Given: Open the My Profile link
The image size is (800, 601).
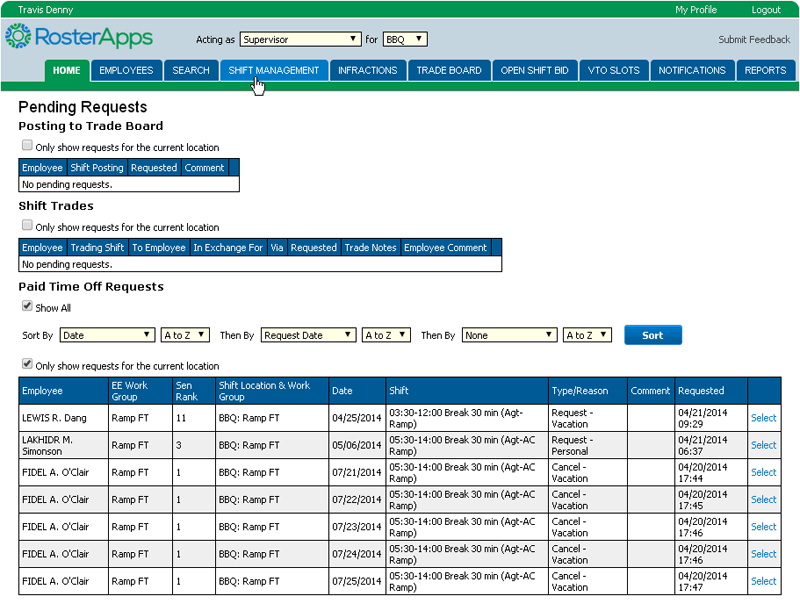Looking at the screenshot, I should [695, 10].
